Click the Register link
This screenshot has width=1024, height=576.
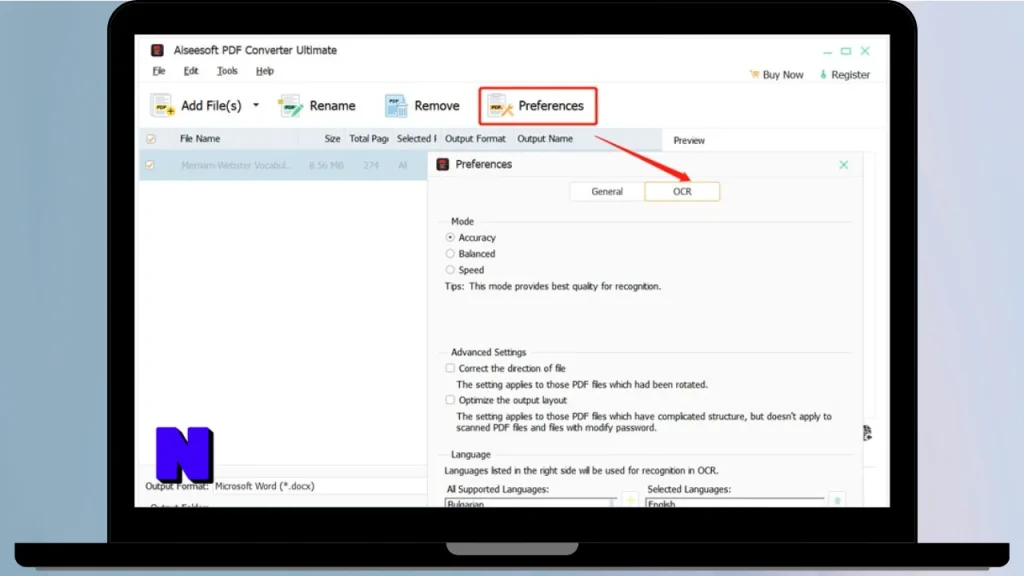(x=844, y=74)
